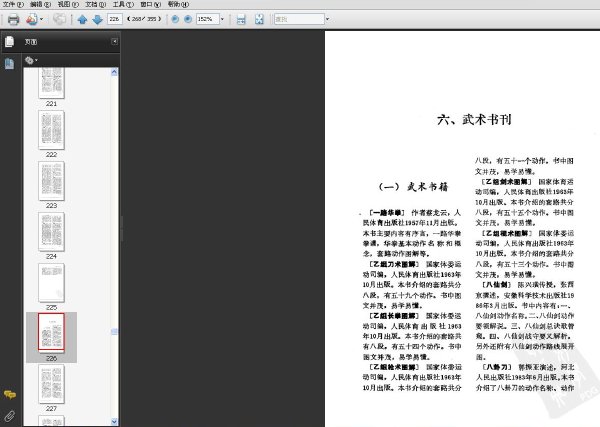This screenshot has height=427, width=600.
Task: Select page thumbnail 222
Action: [51, 130]
